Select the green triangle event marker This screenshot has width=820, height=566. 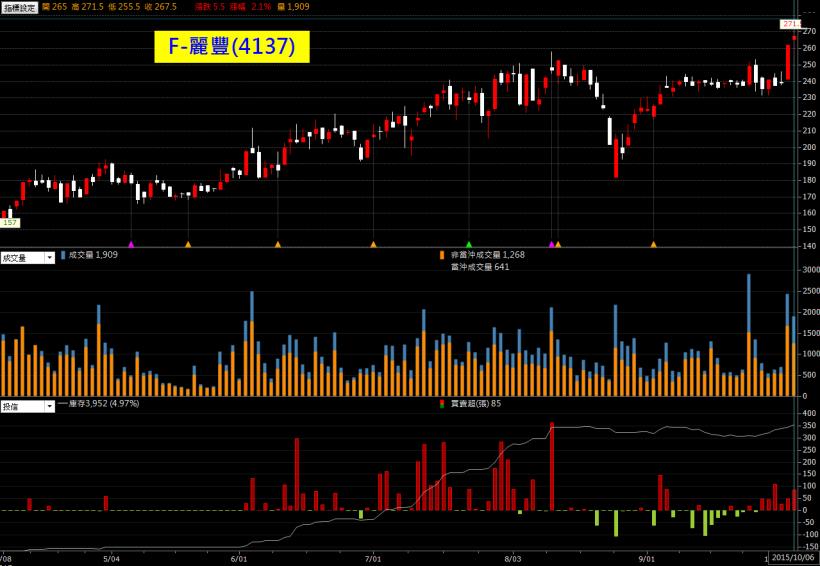(x=469, y=244)
